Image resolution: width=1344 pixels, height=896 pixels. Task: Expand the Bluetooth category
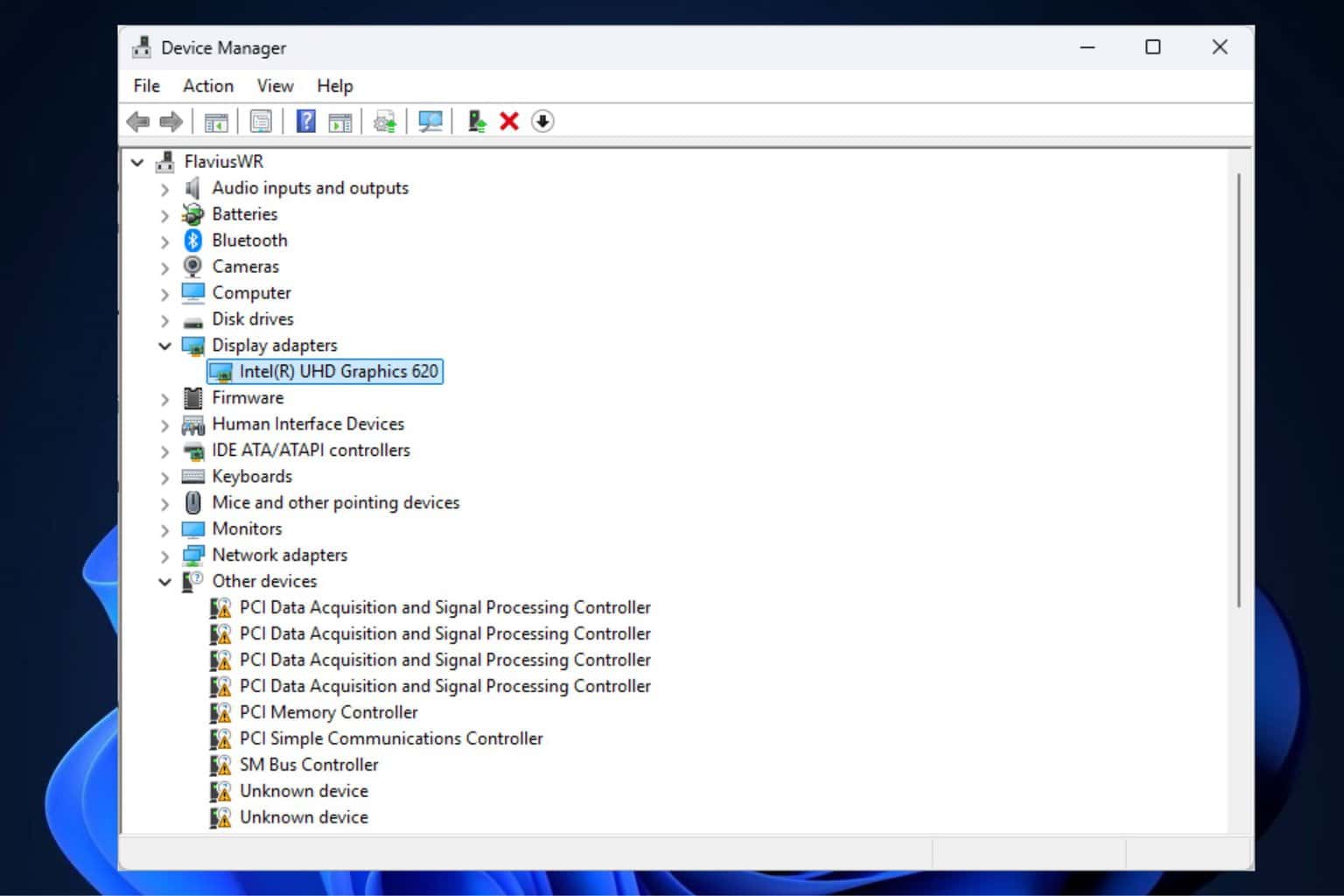(x=164, y=241)
